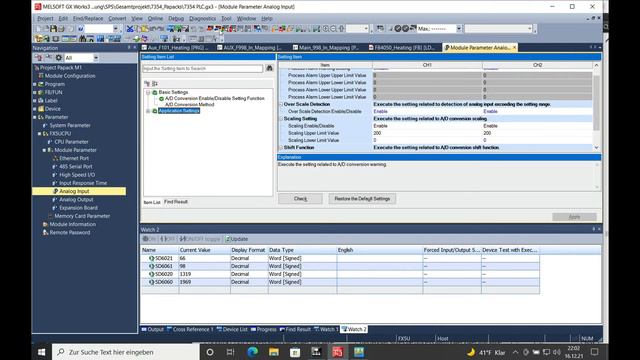The width and height of the screenshot is (640, 360).
Task: Click binoculars search icon beside setting search field
Action: pos(269,68)
